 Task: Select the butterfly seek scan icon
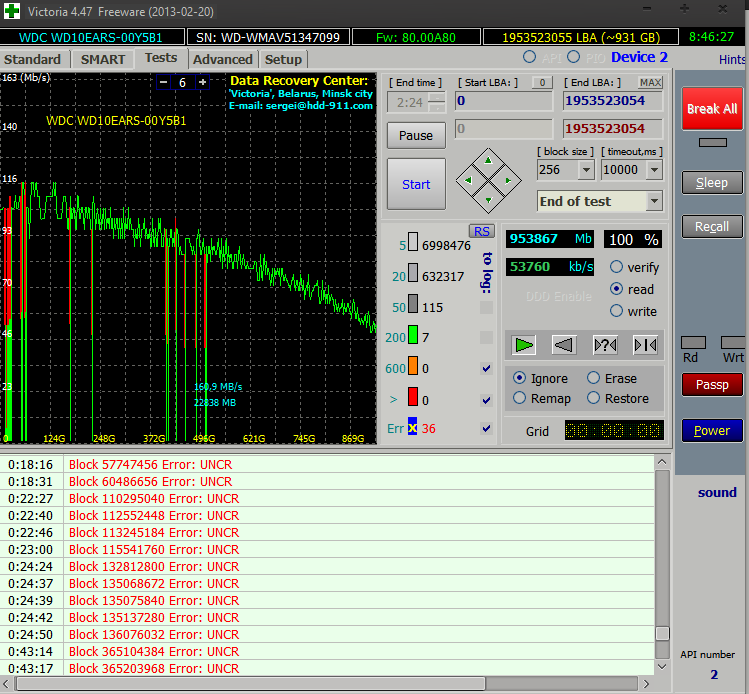(x=645, y=345)
